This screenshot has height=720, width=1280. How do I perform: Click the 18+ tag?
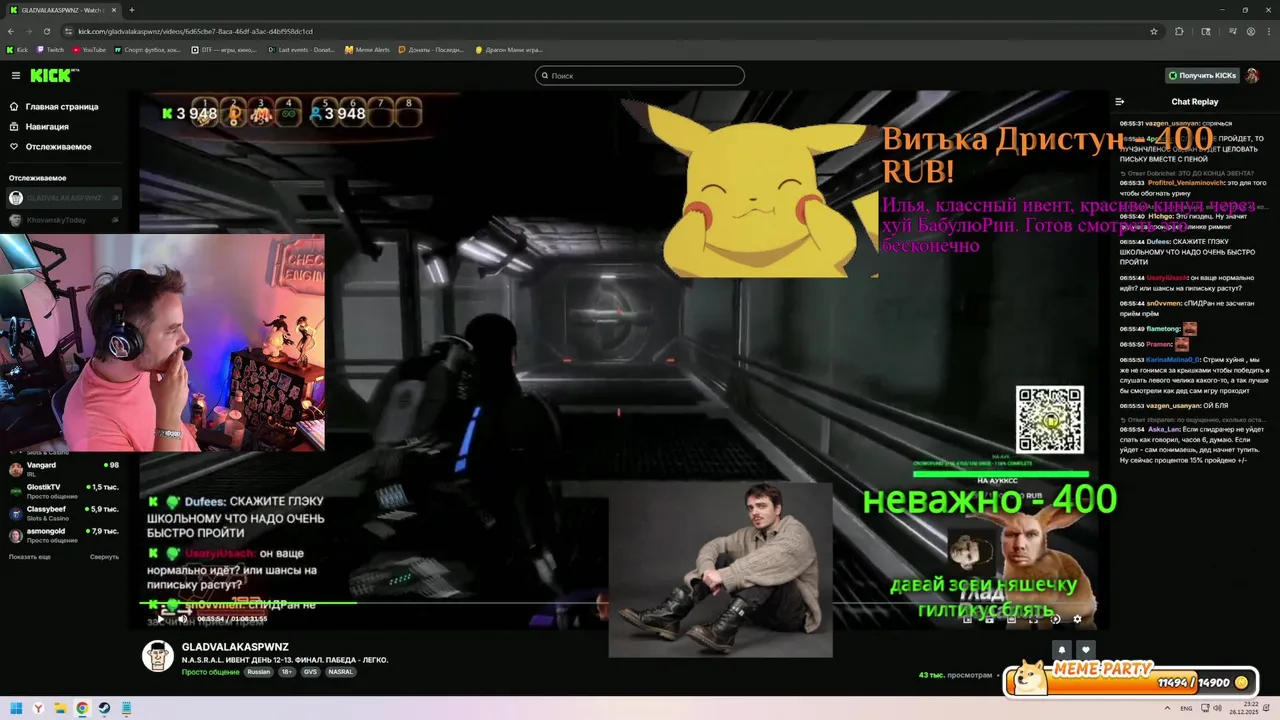click(x=286, y=672)
